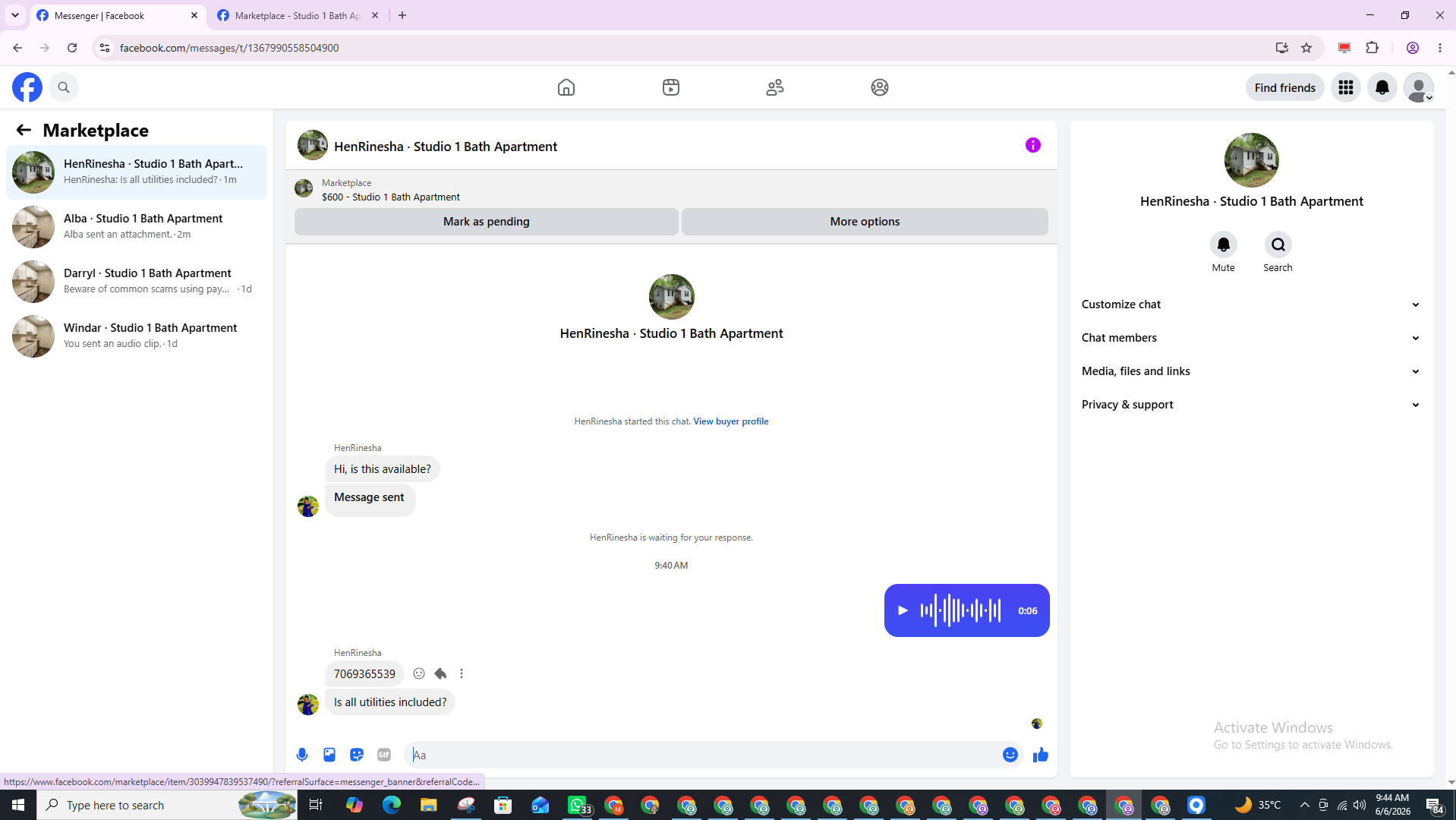This screenshot has height=820, width=1456.
Task: Expand the Privacy & support section
Action: (x=1251, y=405)
